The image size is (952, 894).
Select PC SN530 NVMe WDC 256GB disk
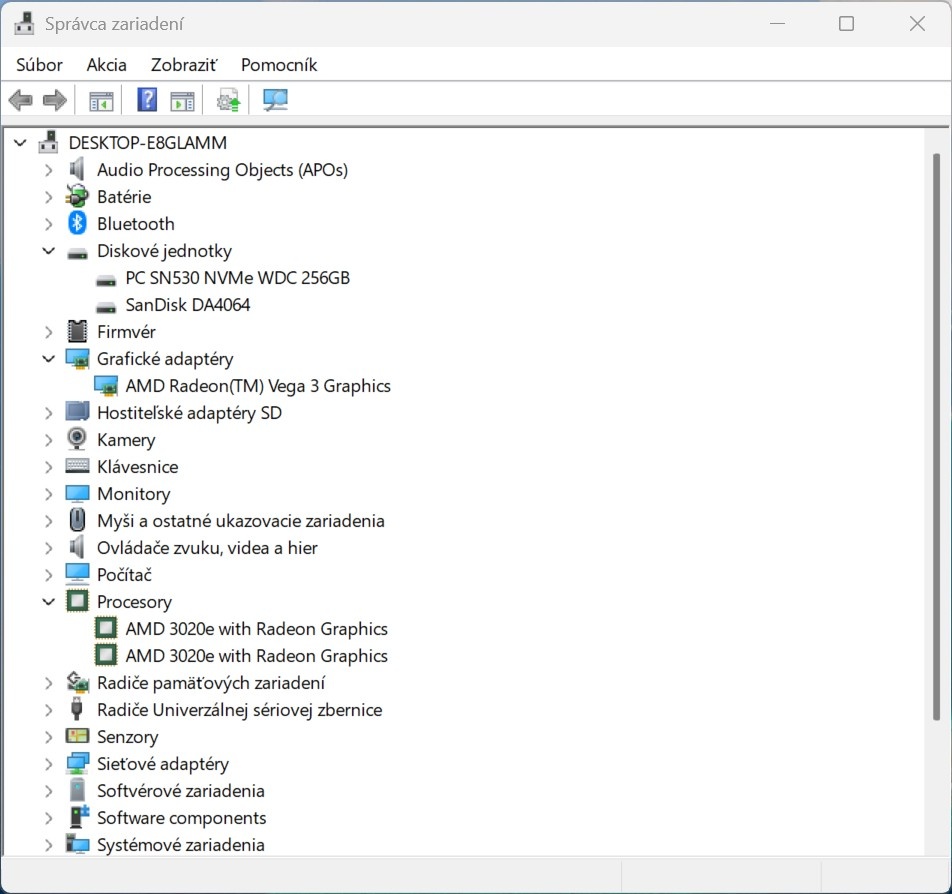point(237,278)
